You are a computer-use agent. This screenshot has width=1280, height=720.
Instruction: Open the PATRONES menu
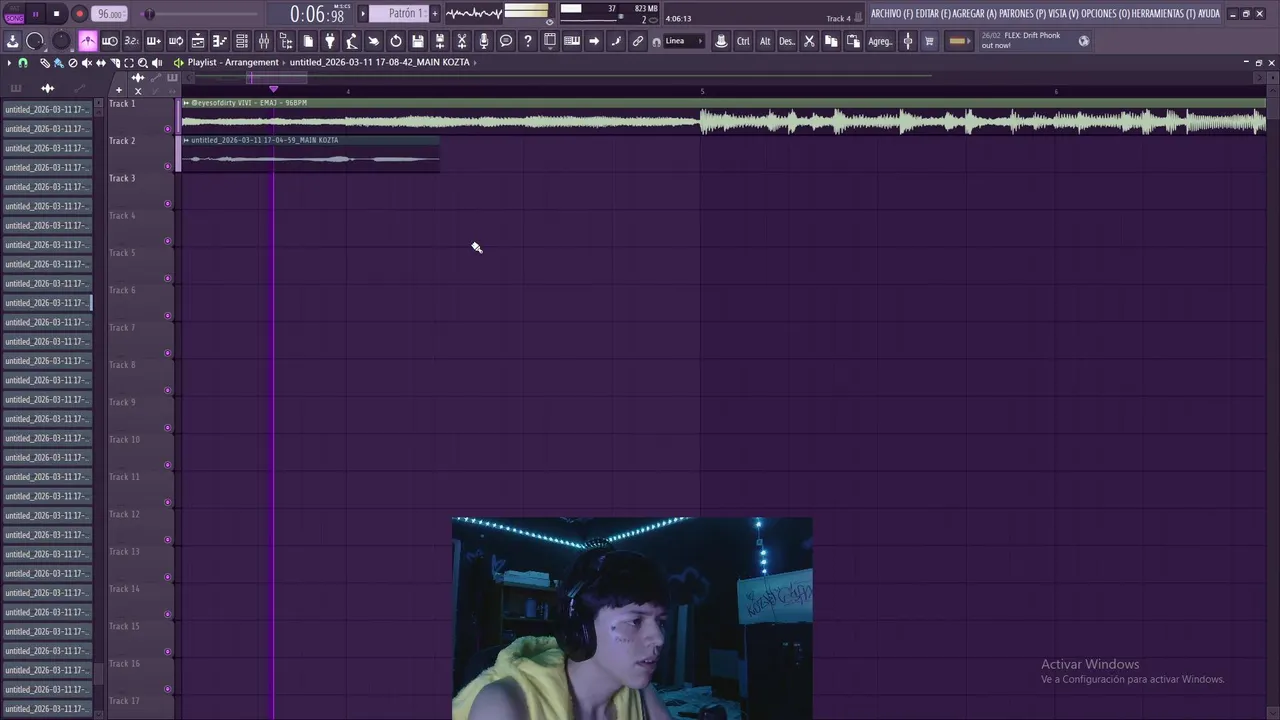[x=1022, y=14]
